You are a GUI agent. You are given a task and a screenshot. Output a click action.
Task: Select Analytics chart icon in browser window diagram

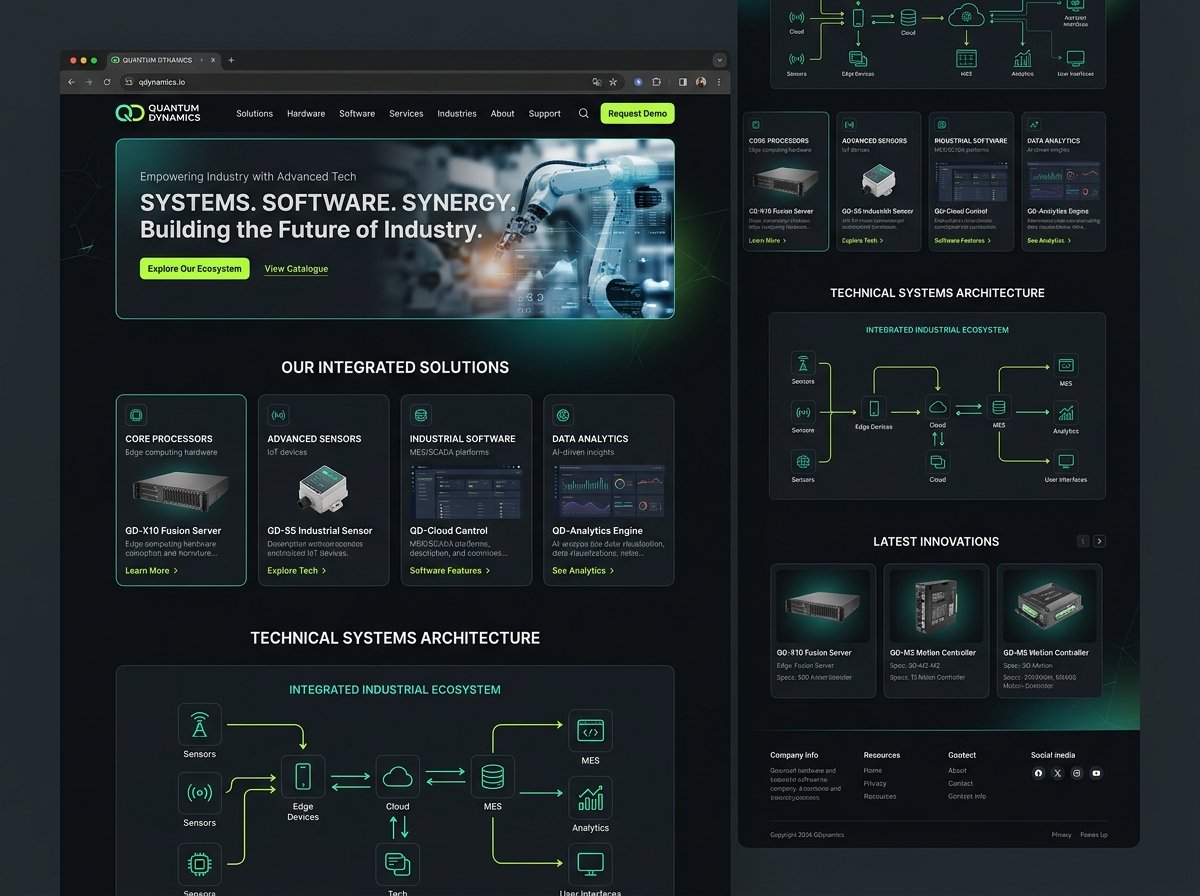point(590,797)
